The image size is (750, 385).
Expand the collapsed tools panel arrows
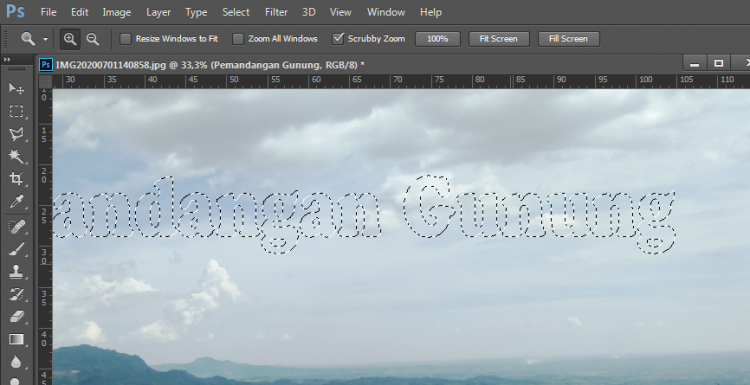7,59
